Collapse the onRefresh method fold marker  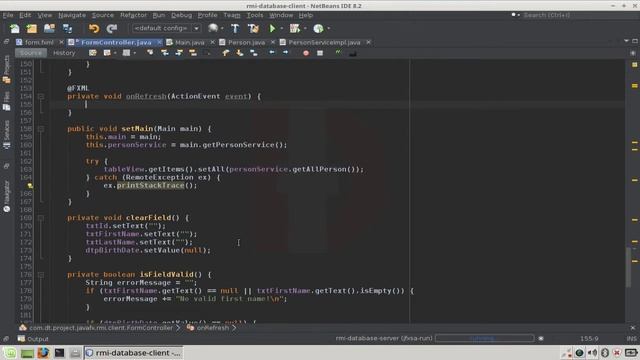pos(41,96)
